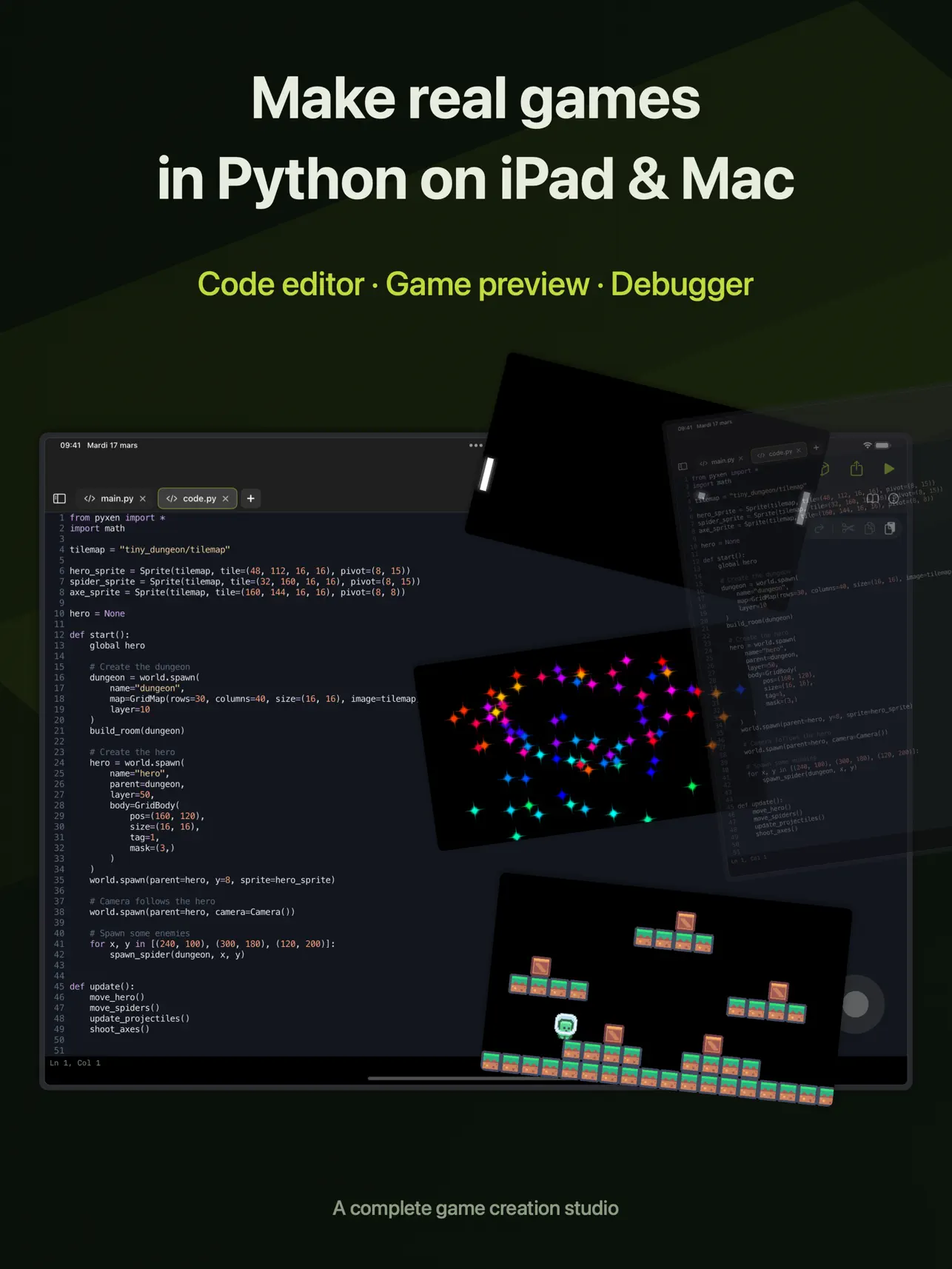Image resolution: width=952 pixels, height=1269 pixels.
Task: Click comment '# Camera follows the hero'
Action: (x=152, y=901)
